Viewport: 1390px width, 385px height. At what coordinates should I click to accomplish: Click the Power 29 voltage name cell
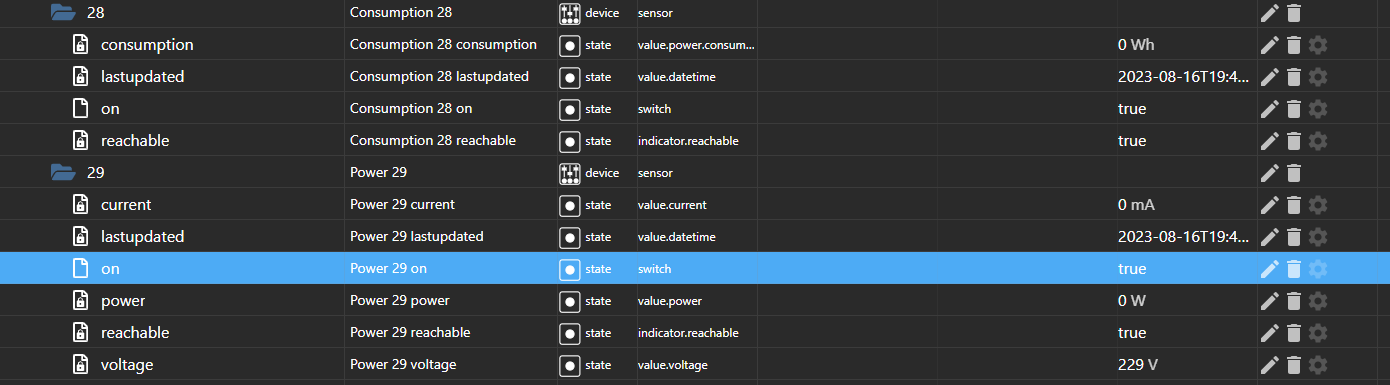pos(402,365)
